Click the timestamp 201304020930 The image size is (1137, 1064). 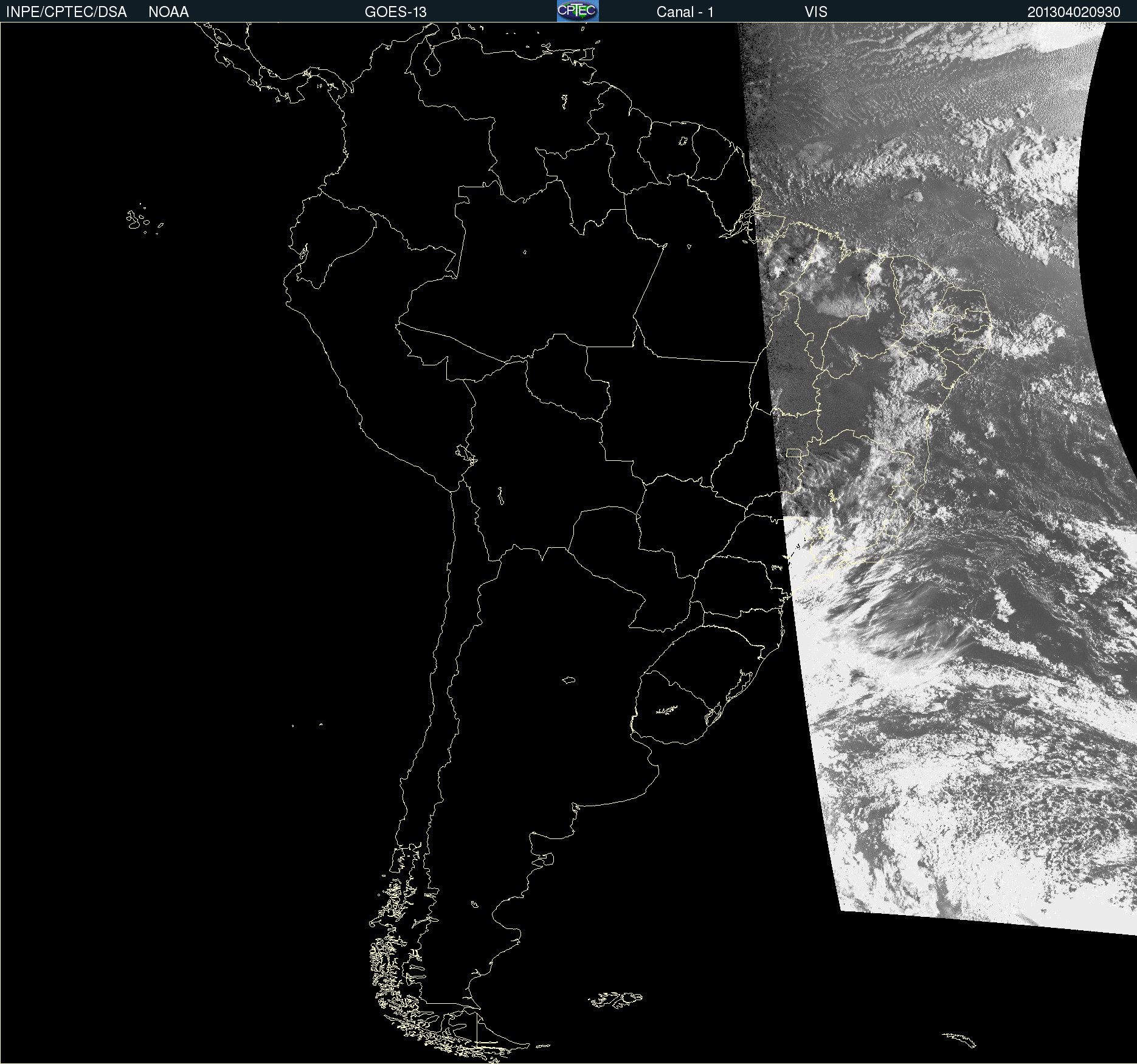(1074, 12)
